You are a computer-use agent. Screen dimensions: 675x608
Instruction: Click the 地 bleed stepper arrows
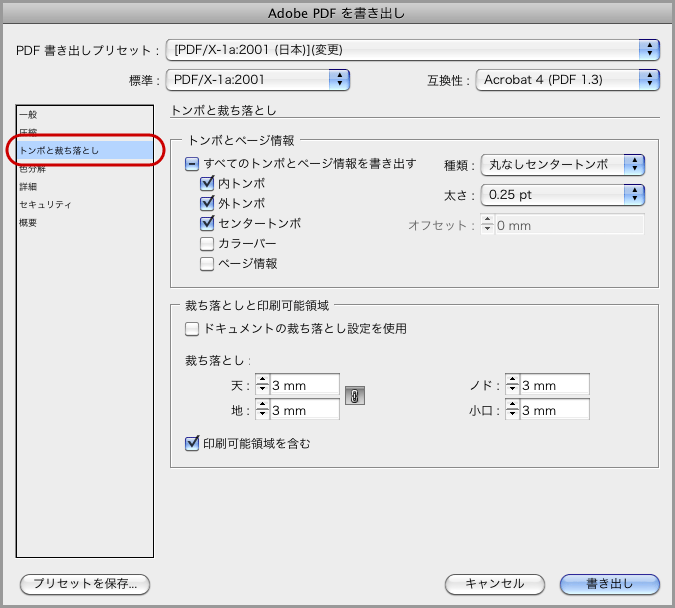262,409
